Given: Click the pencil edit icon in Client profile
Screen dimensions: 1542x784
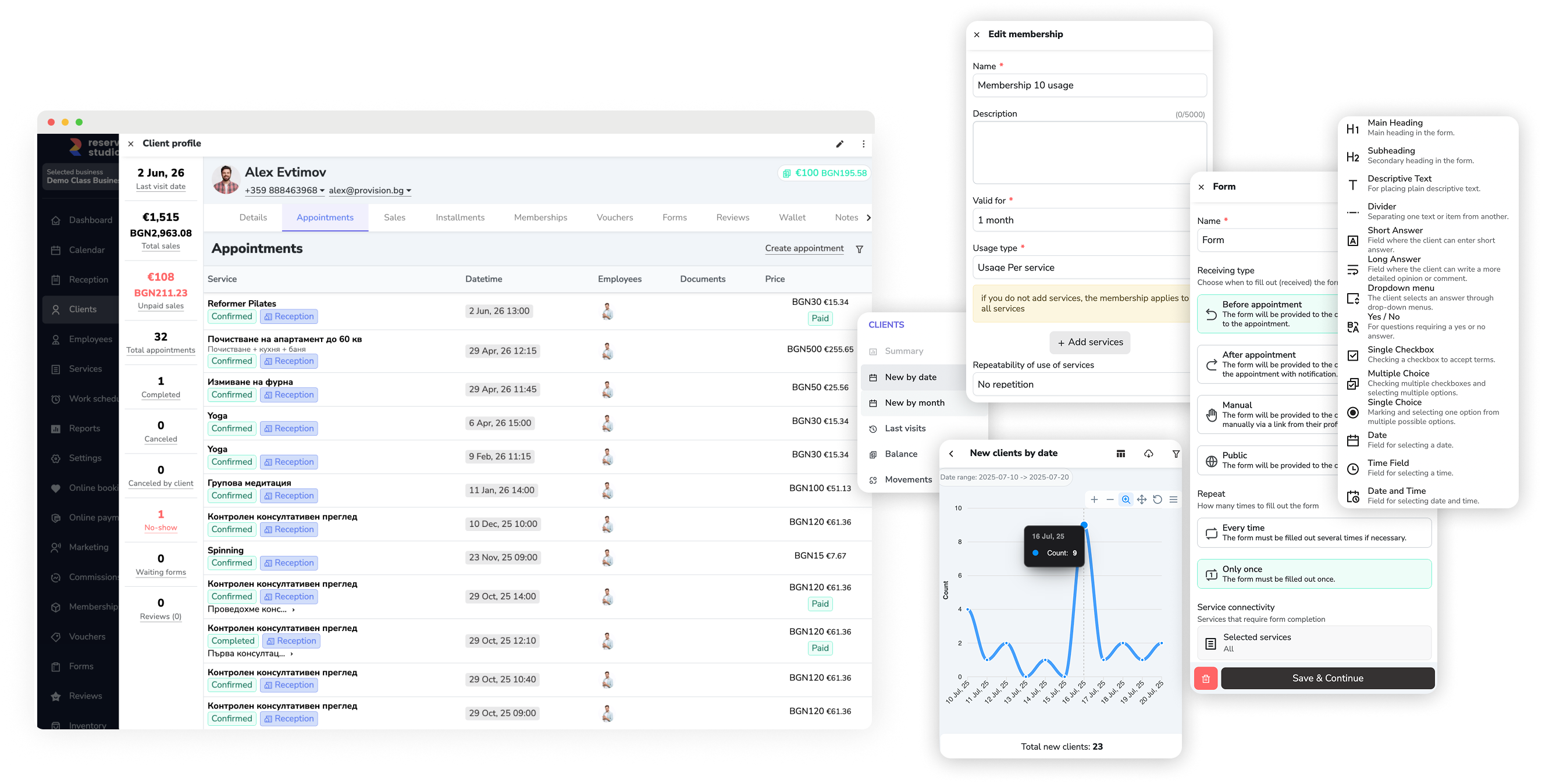Looking at the screenshot, I should coord(839,144).
